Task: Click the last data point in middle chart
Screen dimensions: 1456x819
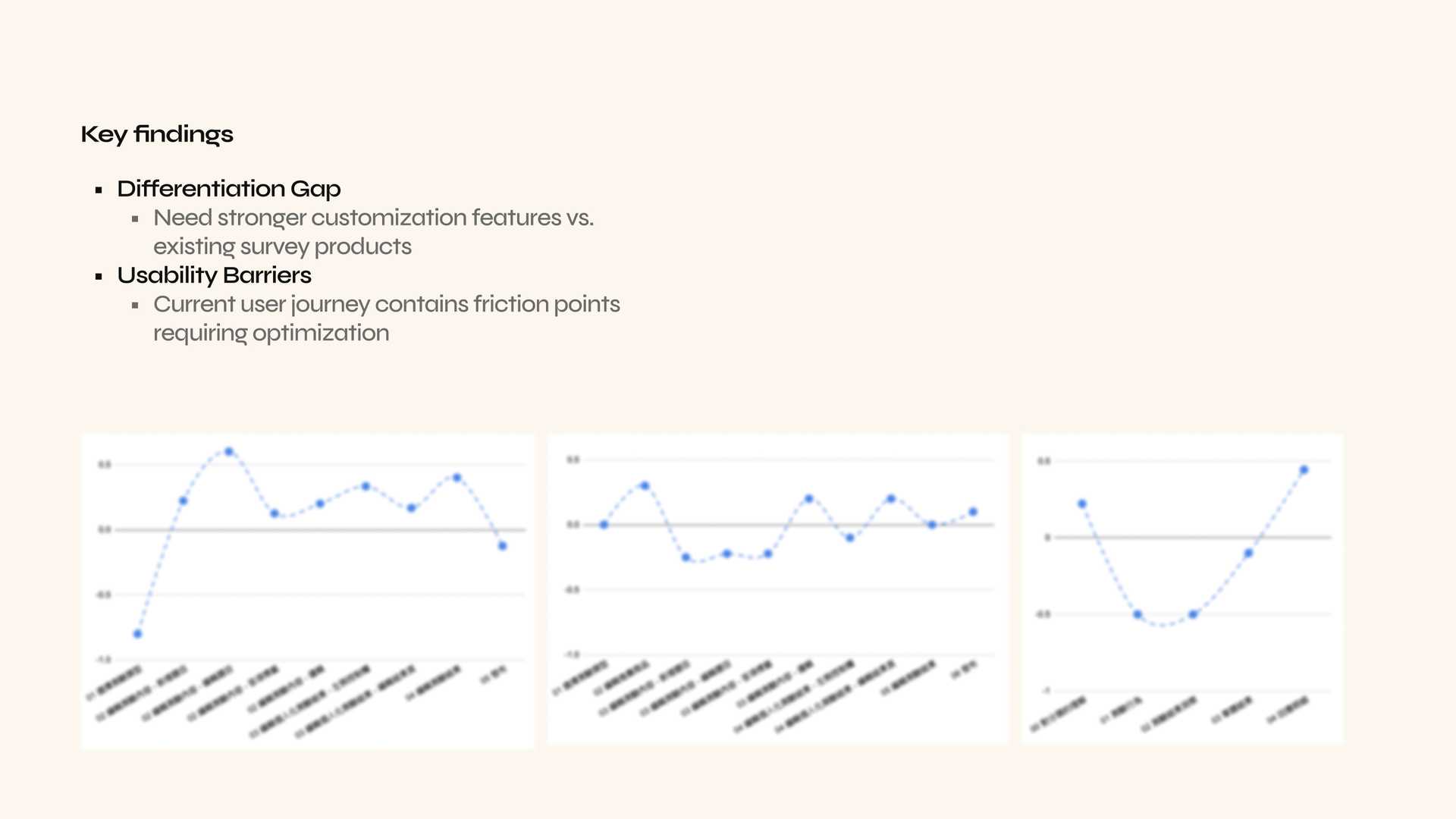Action: (973, 512)
